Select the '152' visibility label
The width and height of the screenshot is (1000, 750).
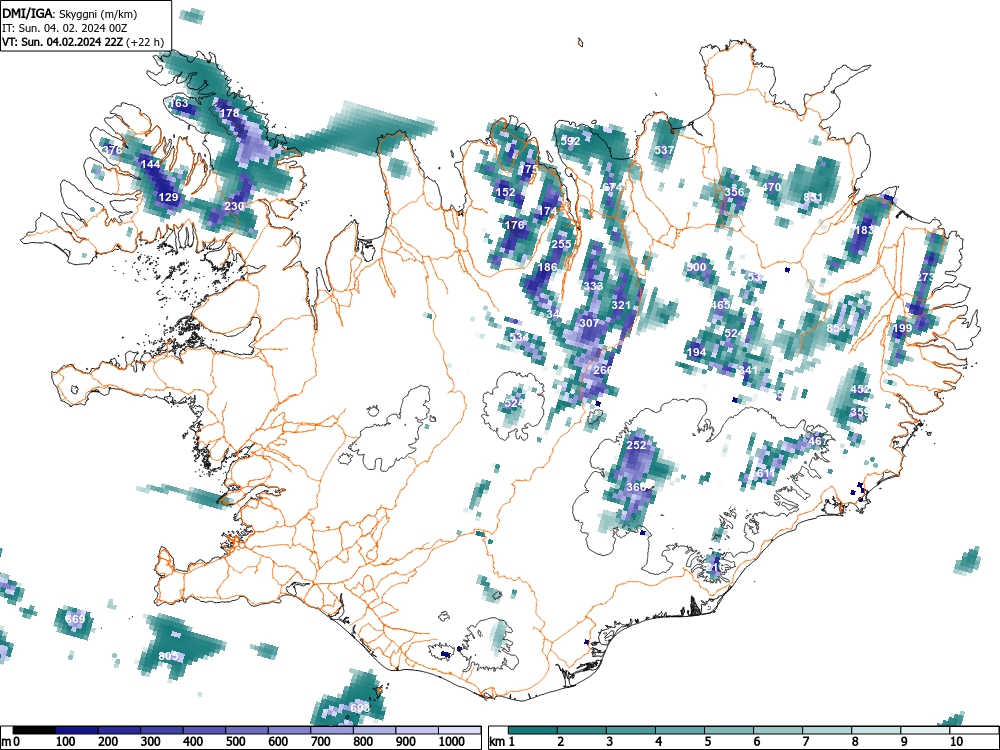pyautogui.click(x=505, y=192)
